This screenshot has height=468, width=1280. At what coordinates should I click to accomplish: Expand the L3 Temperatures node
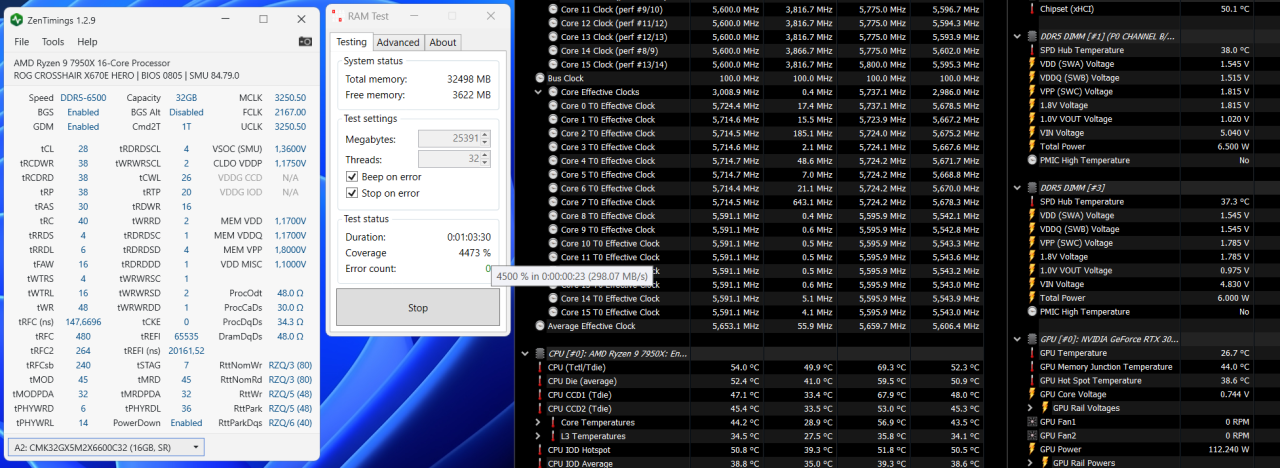click(539, 436)
